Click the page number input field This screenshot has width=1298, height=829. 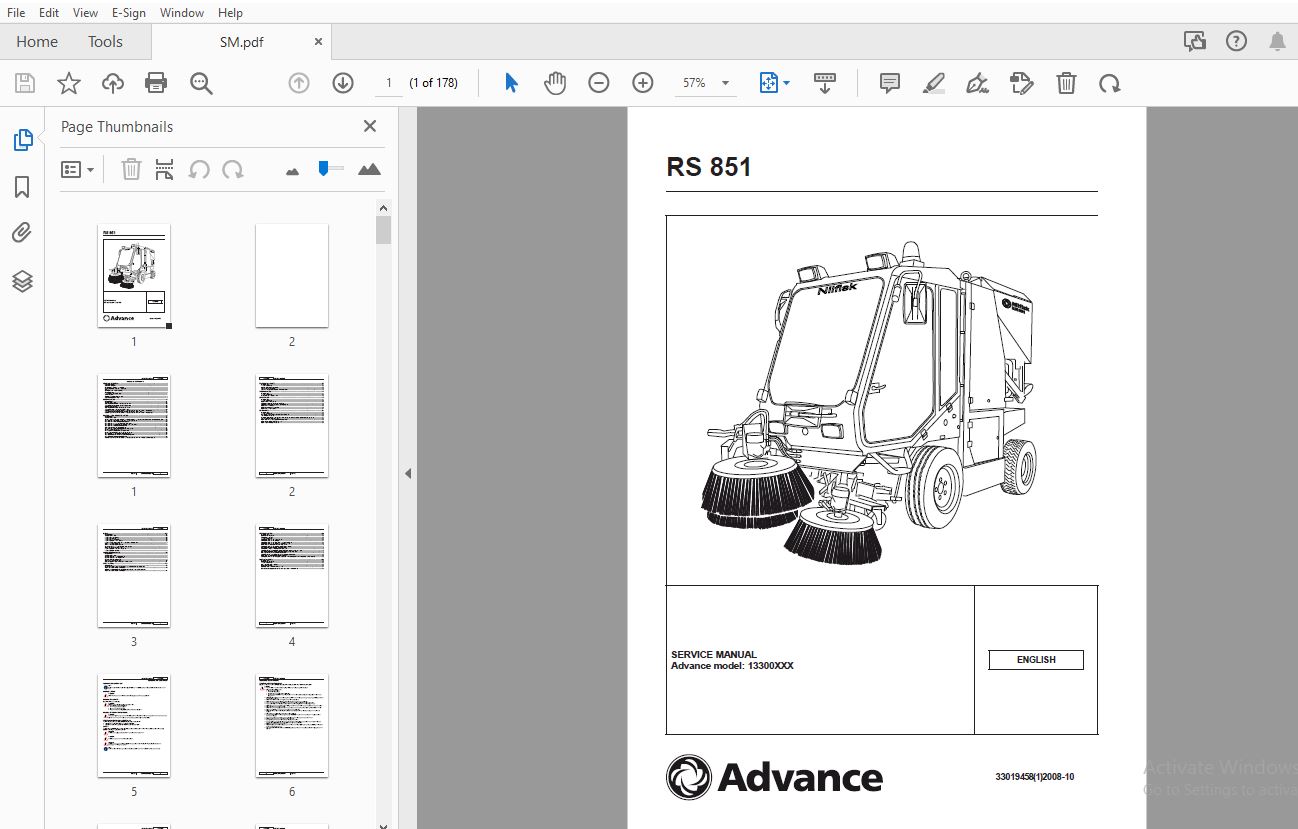[389, 83]
